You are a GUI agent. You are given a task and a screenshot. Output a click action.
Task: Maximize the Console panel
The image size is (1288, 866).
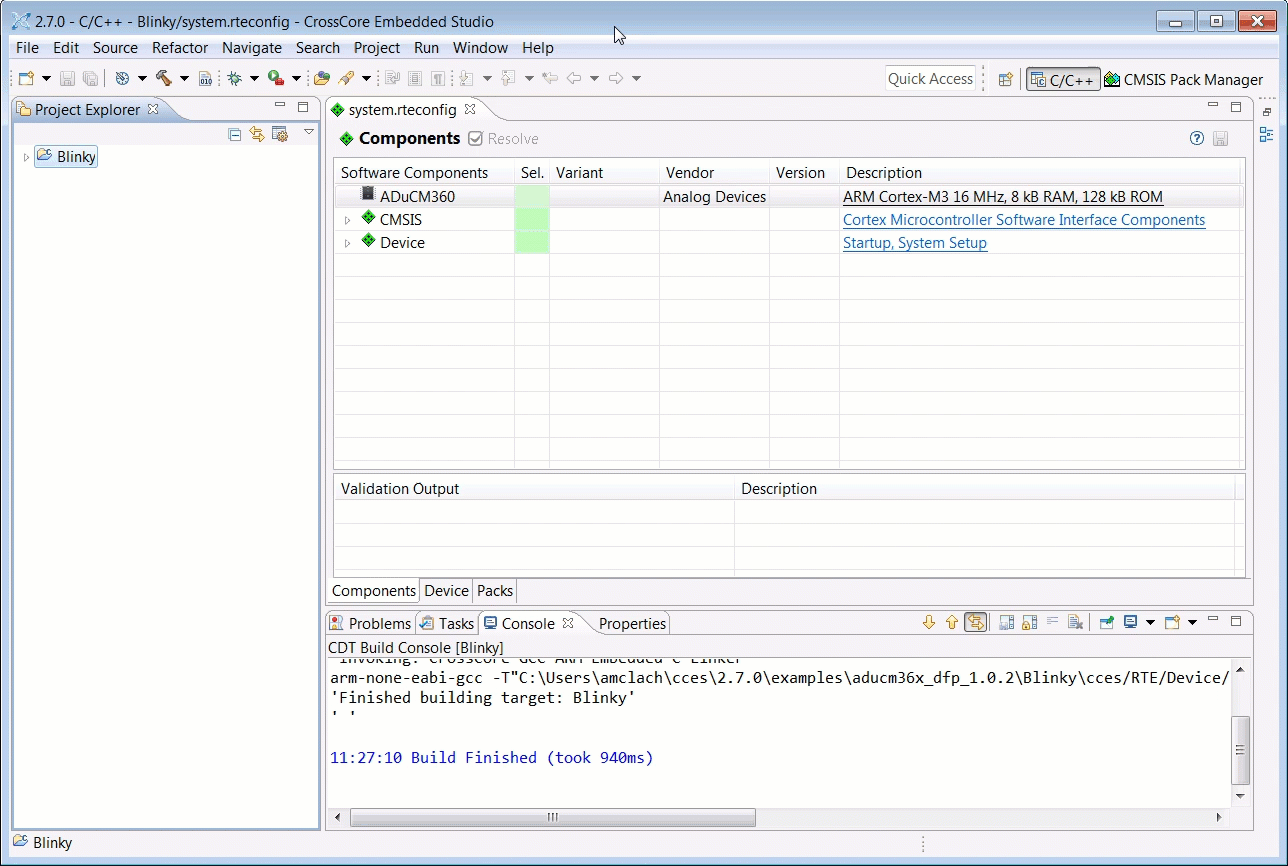pos(1236,621)
